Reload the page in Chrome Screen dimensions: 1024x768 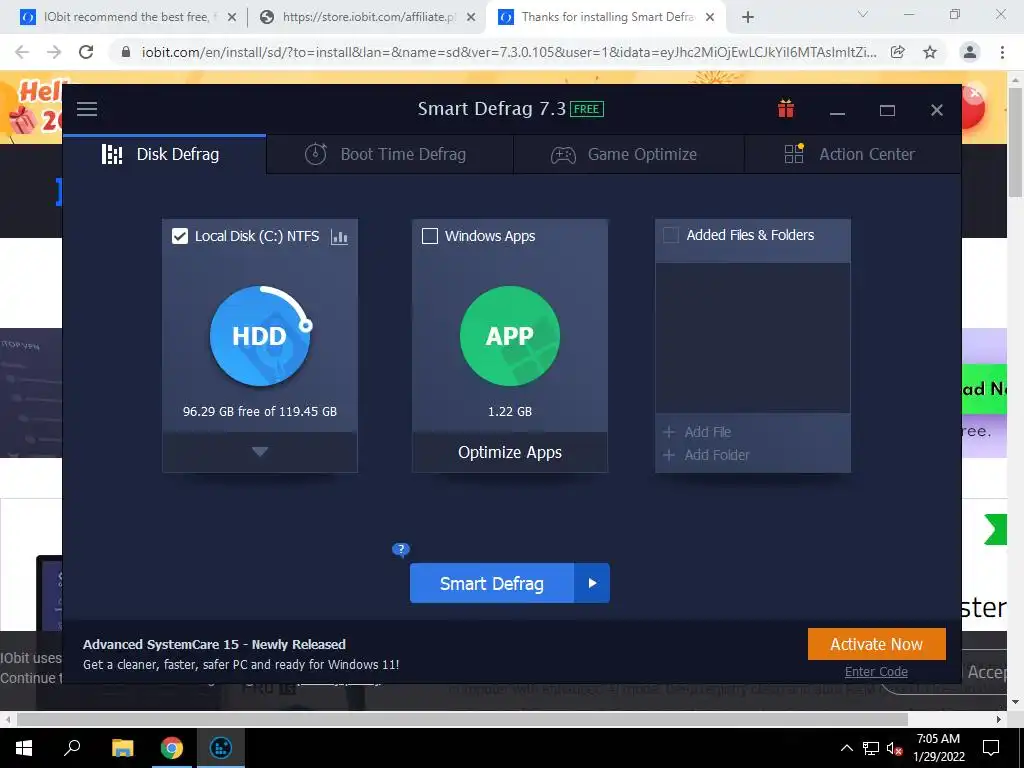tap(86, 52)
